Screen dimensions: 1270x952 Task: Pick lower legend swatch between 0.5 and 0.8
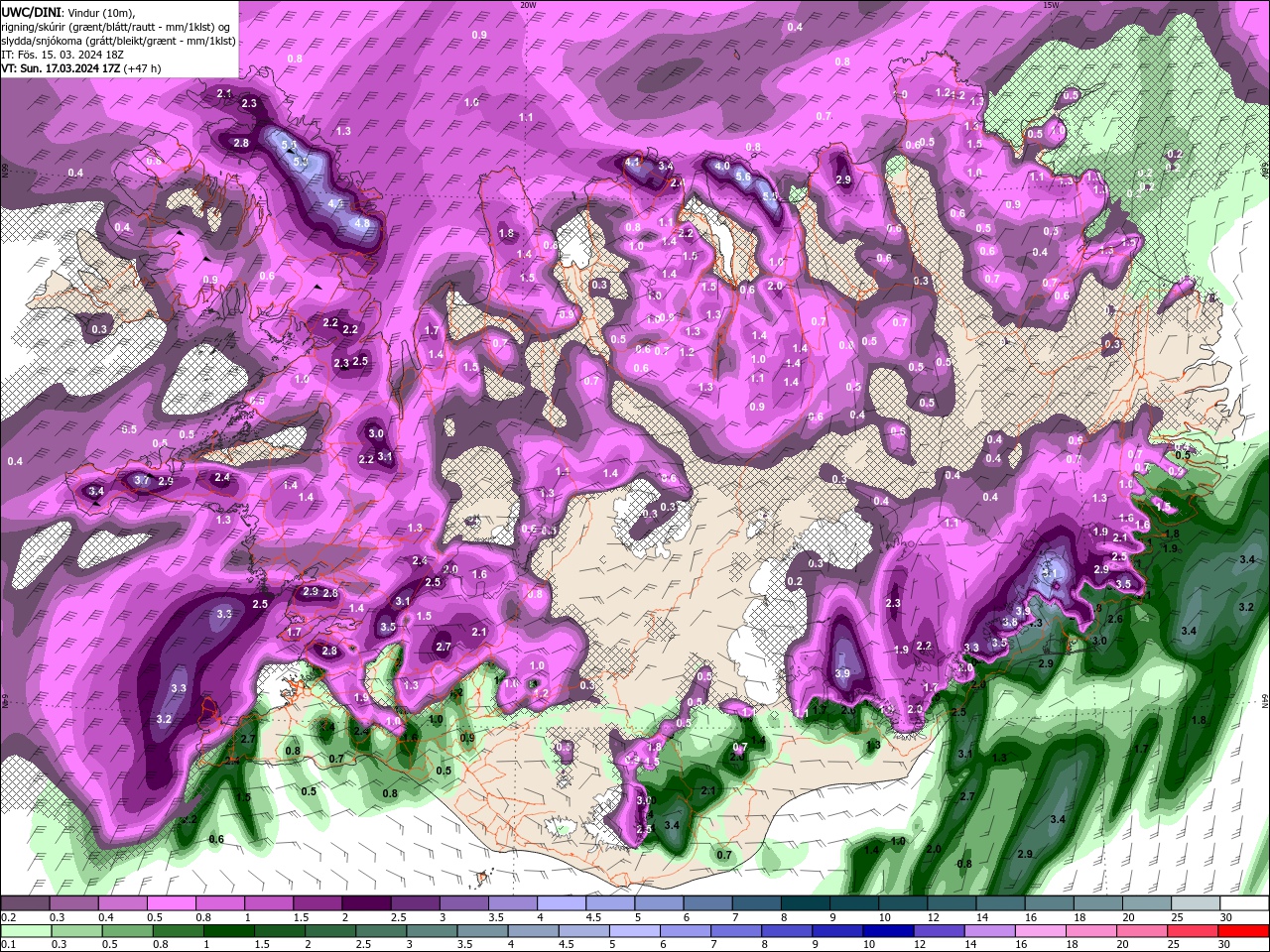pyautogui.click(x=126, y=931)
